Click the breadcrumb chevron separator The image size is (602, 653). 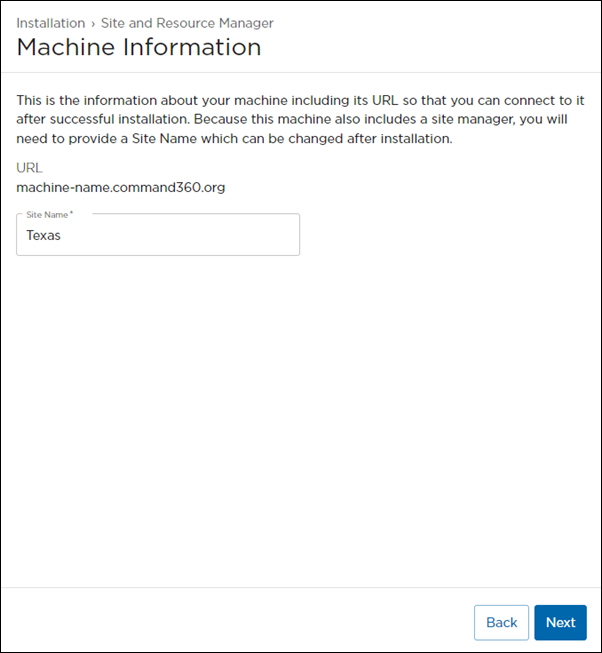tap(93, 23)
